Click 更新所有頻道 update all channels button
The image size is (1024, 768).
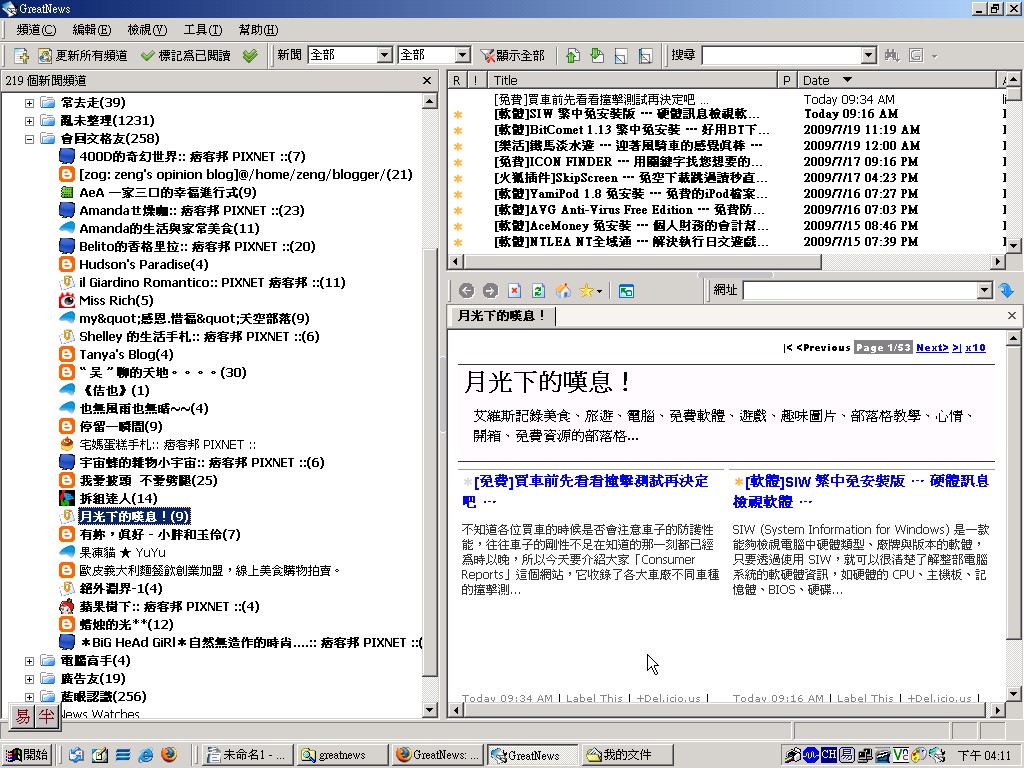pos(82,56)
